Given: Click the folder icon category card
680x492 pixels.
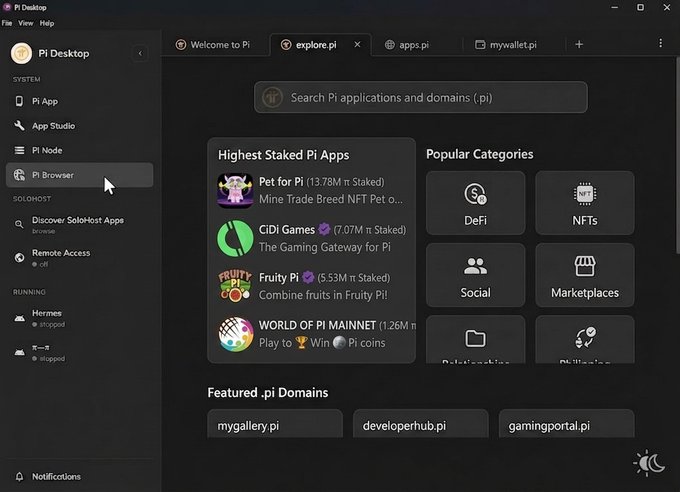Looking at the screenshot, I should click(x=476, y=339).
